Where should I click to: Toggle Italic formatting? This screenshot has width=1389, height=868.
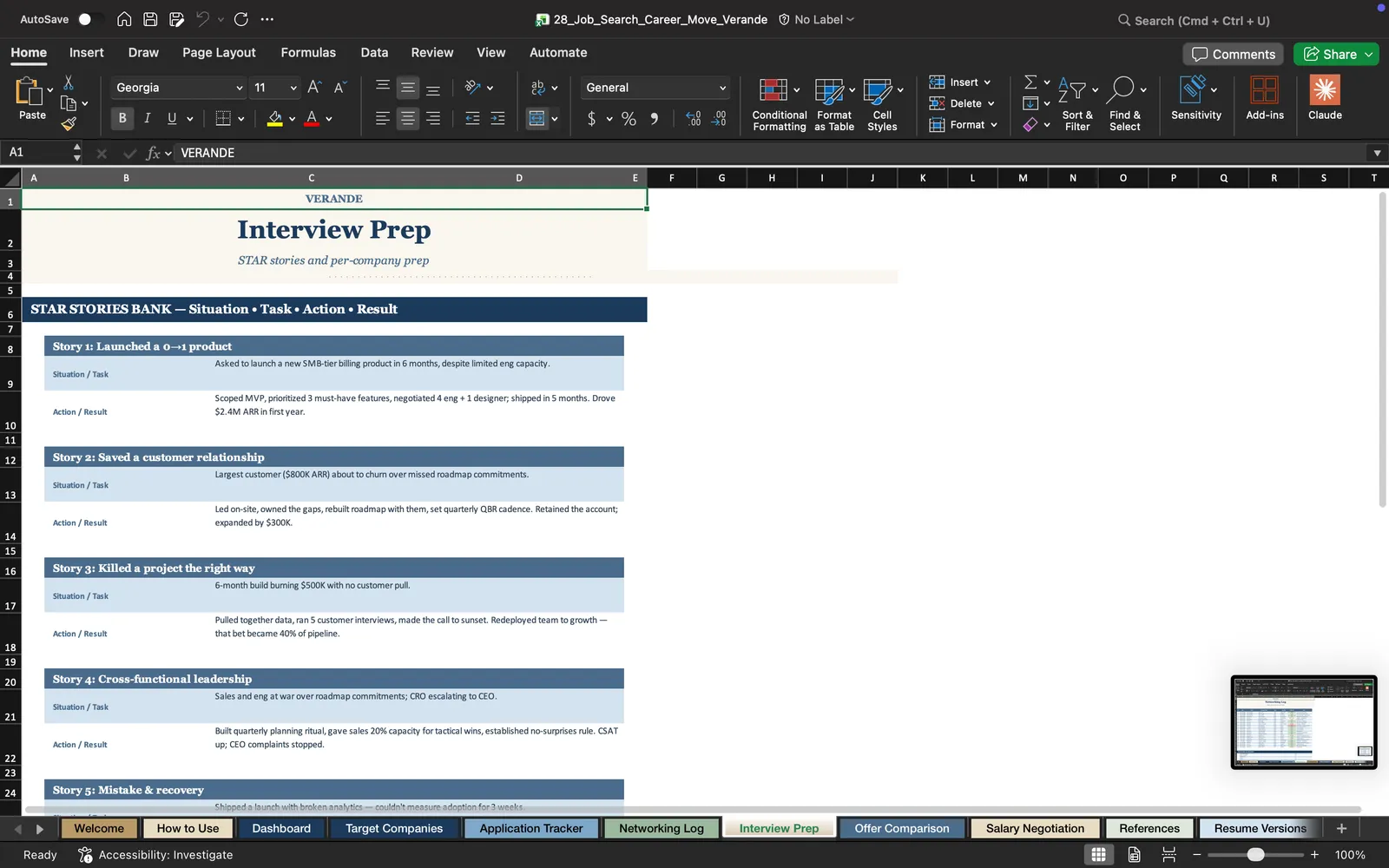[x=148, y=119]
